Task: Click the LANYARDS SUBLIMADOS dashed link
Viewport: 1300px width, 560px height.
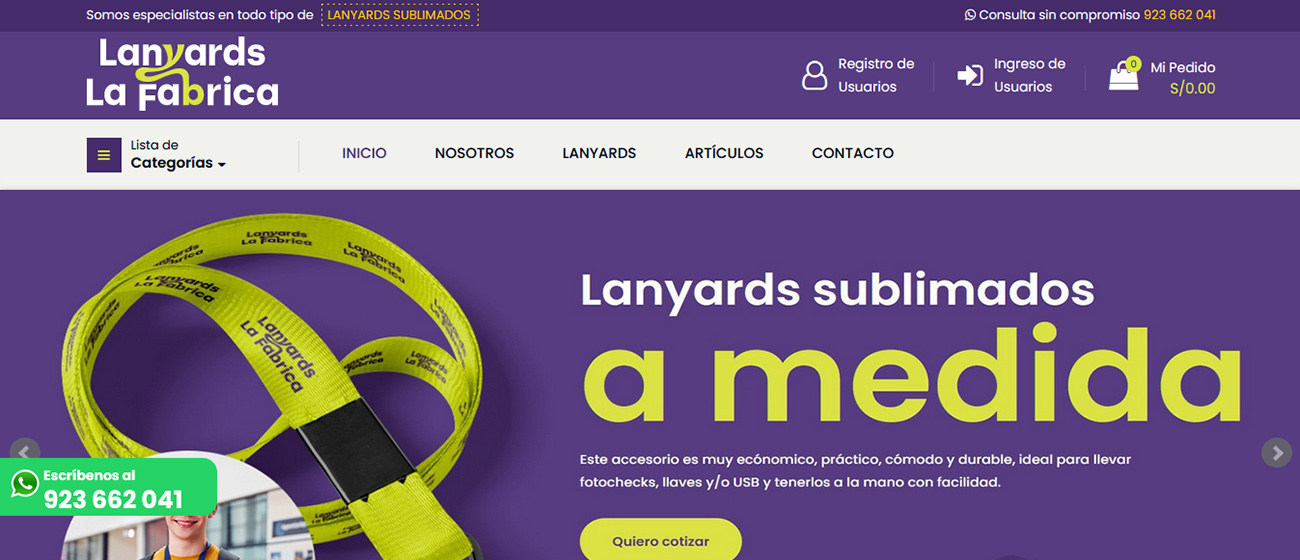Action: point(399,15)
